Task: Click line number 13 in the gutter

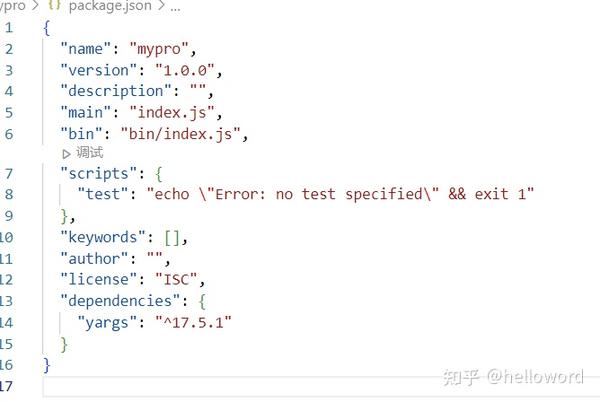Action: pyautogui.click(x=7, y=300)
